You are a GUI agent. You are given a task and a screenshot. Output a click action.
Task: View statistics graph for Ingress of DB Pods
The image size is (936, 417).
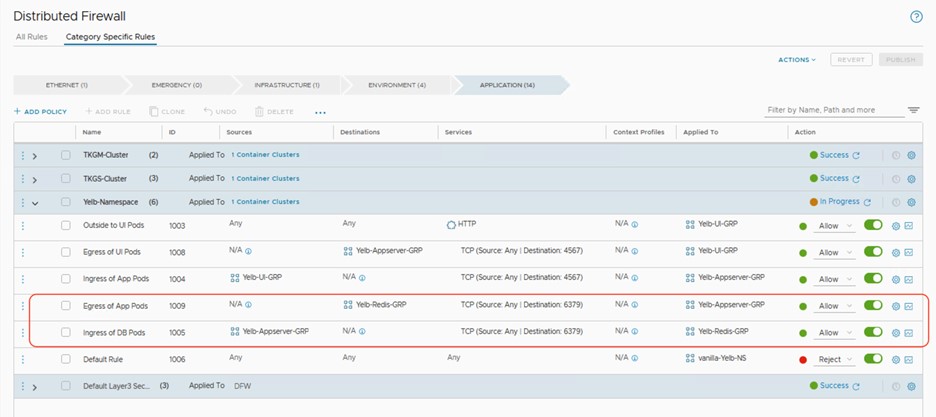click(909, 332)
